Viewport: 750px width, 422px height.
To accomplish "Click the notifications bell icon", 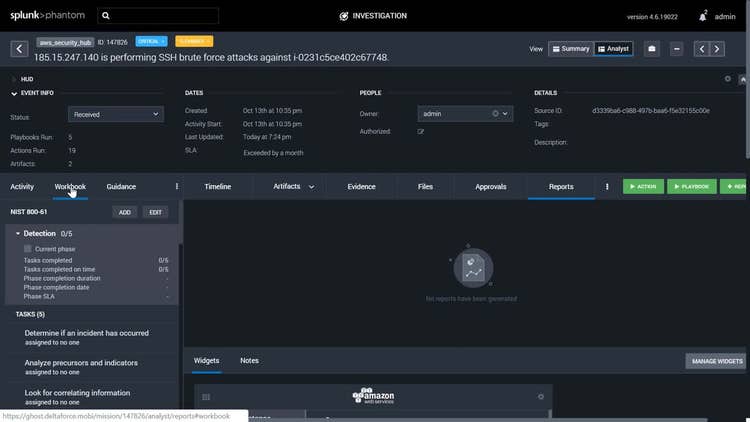I will [703, 16].
